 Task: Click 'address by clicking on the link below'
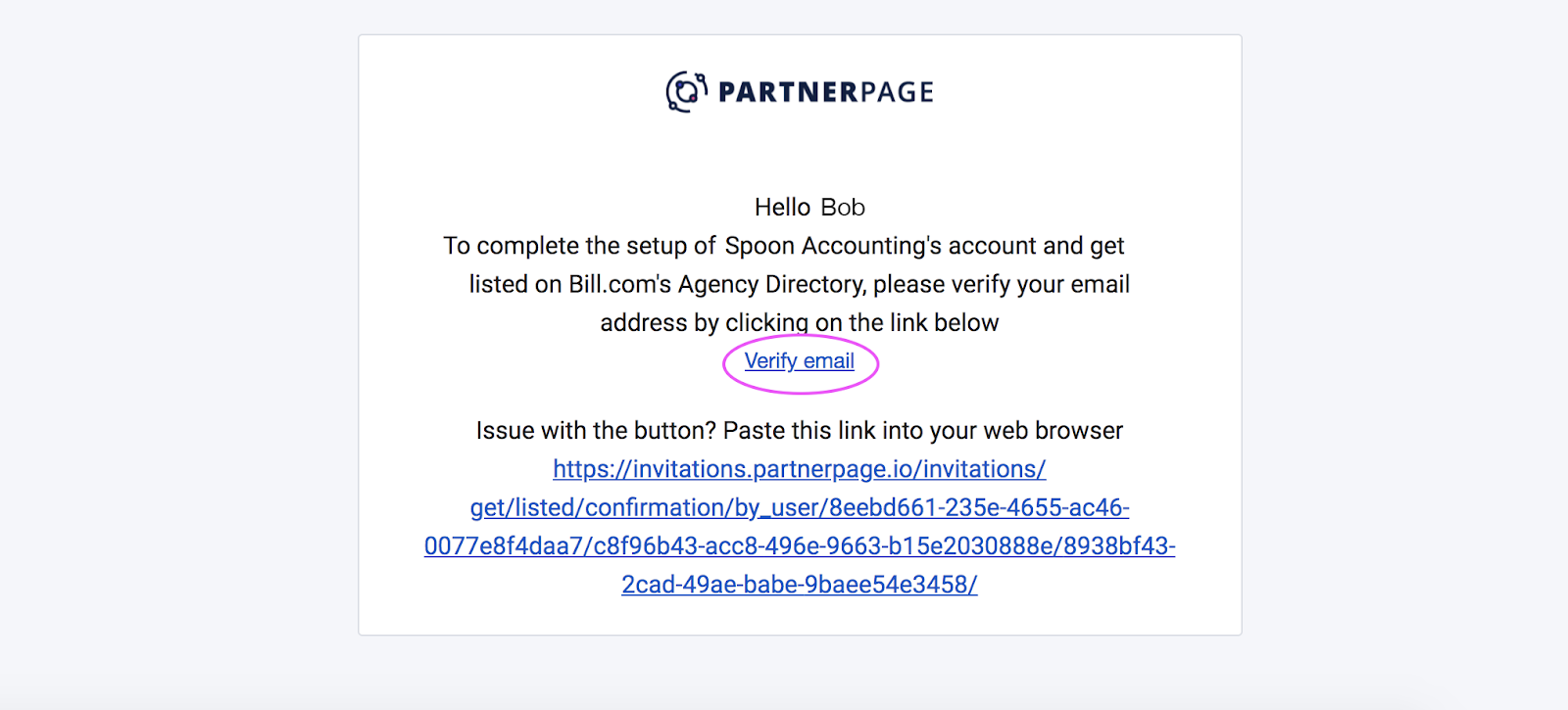pyautogui.click(x=799, y=323)
